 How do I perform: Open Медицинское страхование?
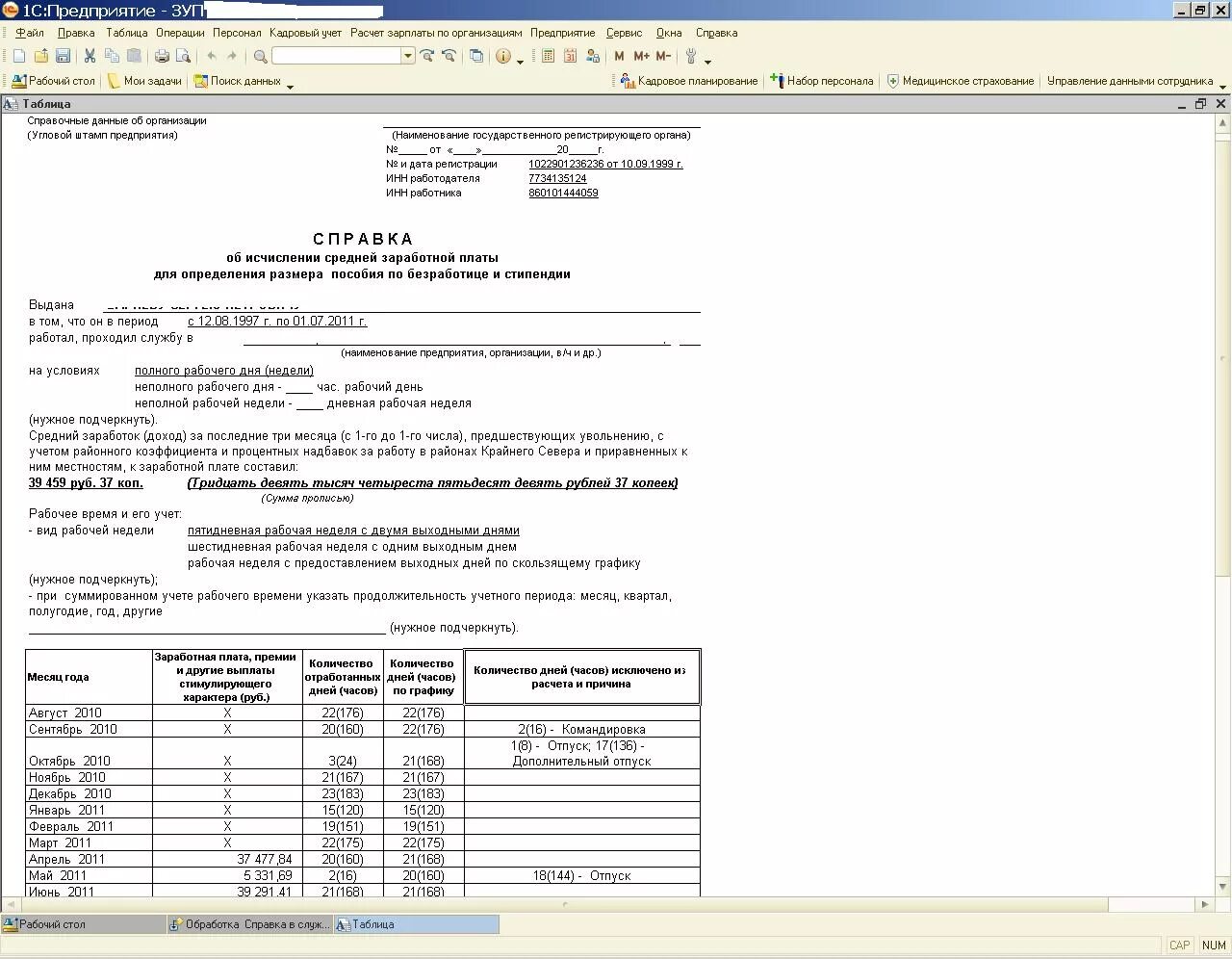pos(961,81)
